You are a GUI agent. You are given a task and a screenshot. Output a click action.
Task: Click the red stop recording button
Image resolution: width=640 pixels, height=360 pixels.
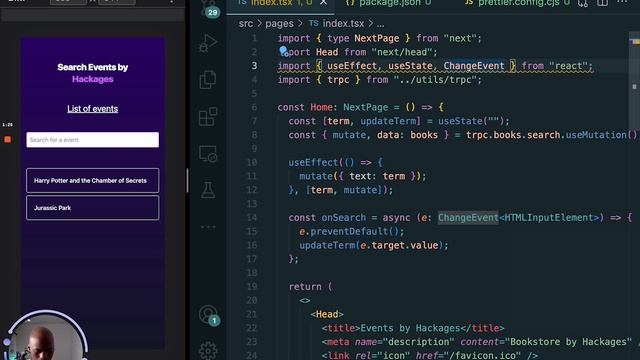click(x=7, y=140)
